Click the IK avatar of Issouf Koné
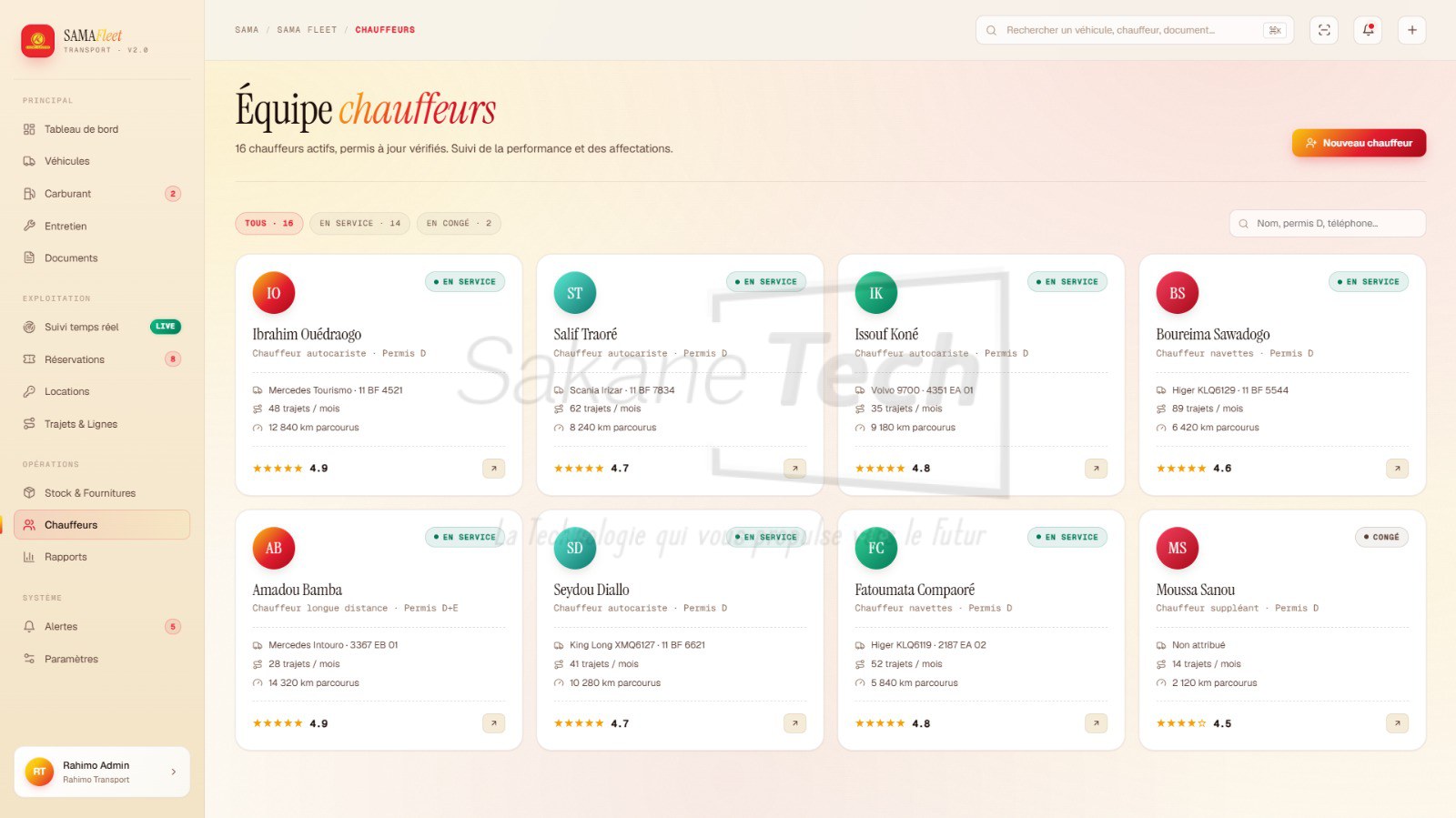Image resolution: width=1456 pixels, height=818 pixels. point(875,293)
